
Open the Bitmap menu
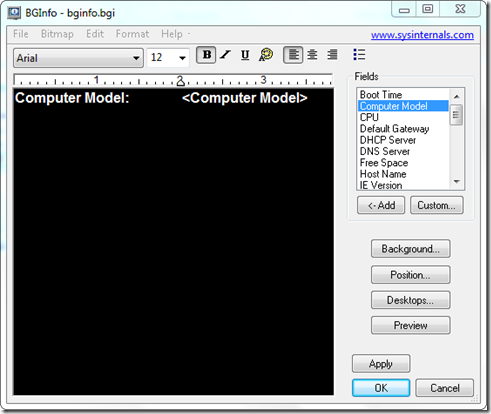coord(57,34)
